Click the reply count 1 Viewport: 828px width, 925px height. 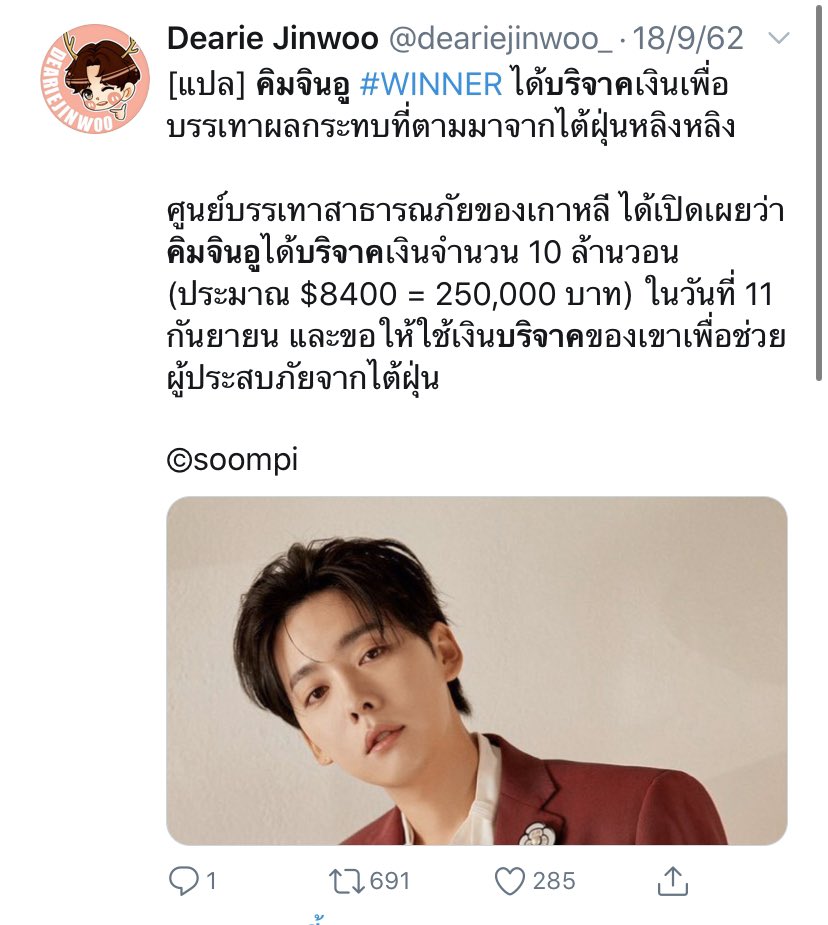coord(211,881)
